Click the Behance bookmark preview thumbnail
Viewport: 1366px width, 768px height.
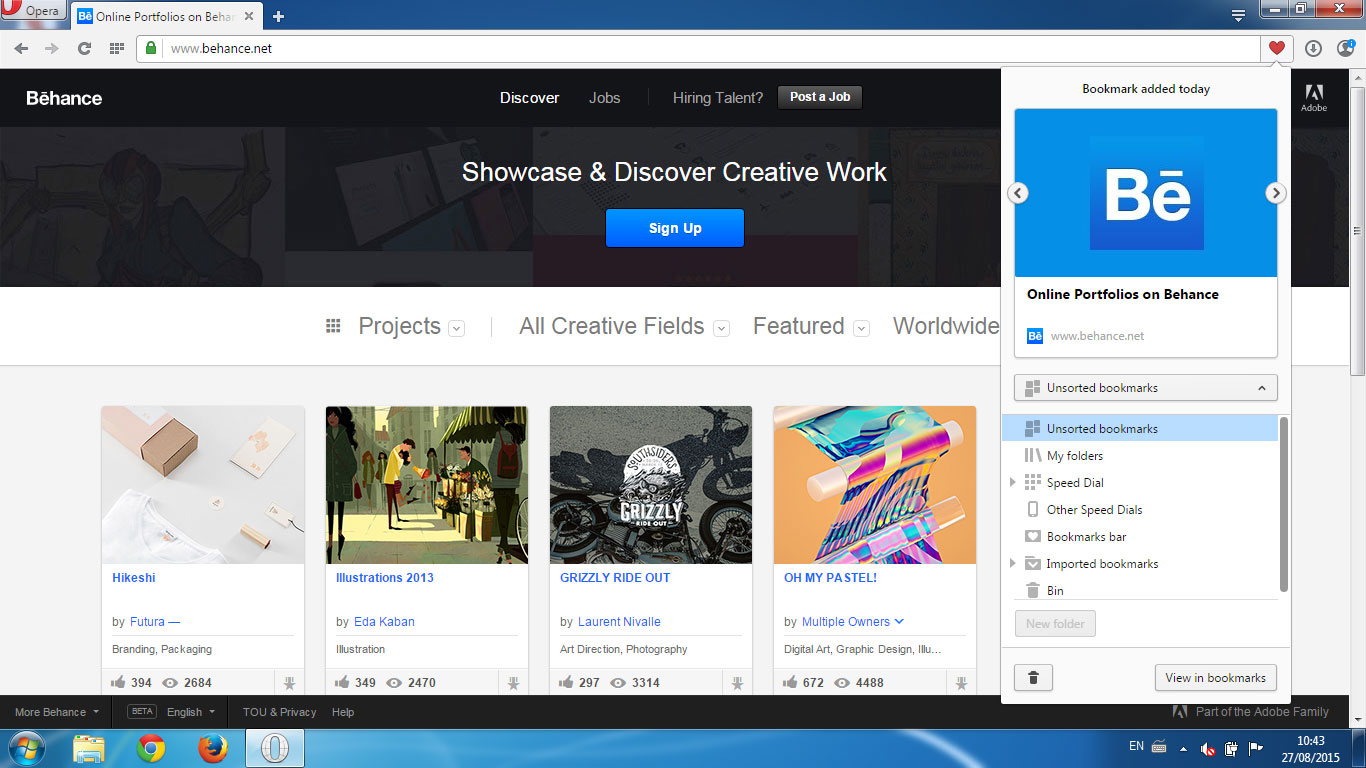click(1146, 193)
